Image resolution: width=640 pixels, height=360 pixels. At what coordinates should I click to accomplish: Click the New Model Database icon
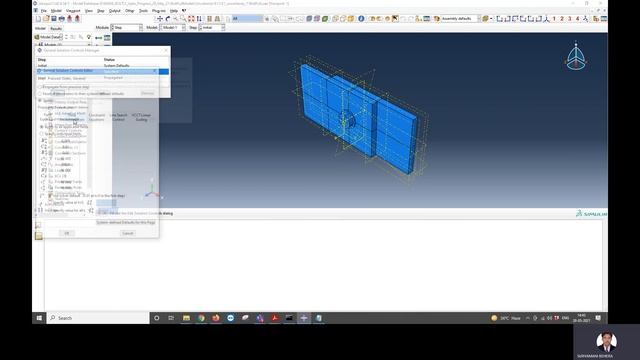38,19
